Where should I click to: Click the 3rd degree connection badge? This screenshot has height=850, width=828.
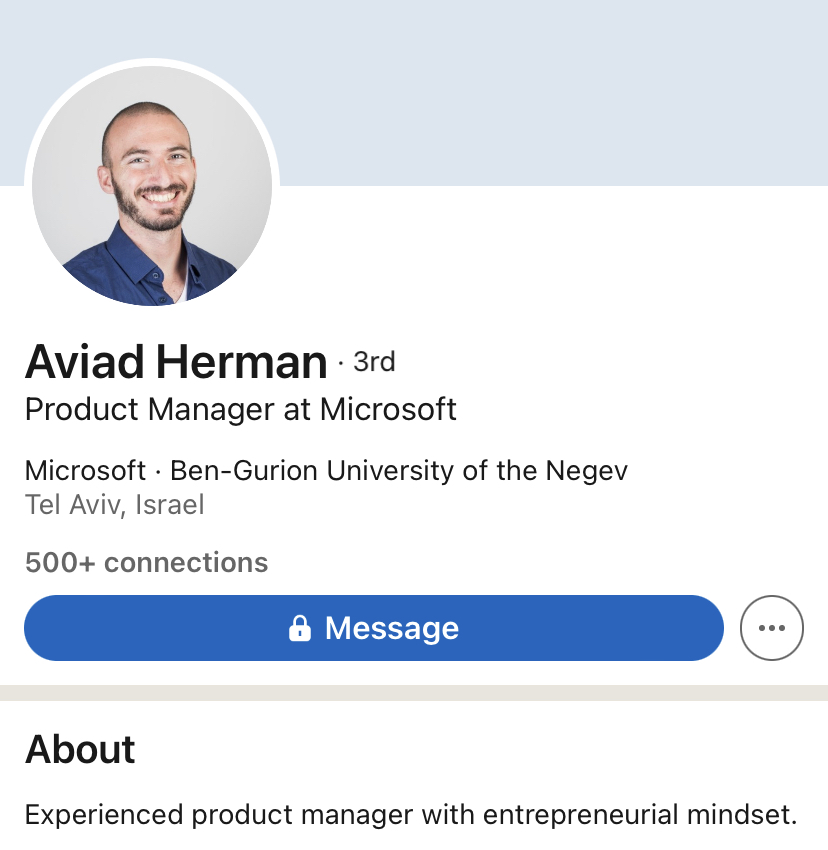pos(374,362)
